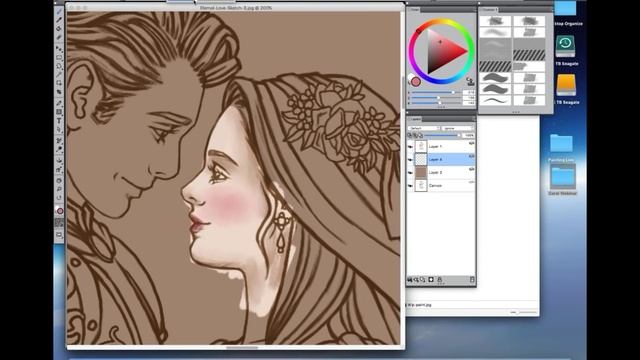Hide Layer 3 using its eye icon
Screen dimensions: 640x360
click(410, 173)
